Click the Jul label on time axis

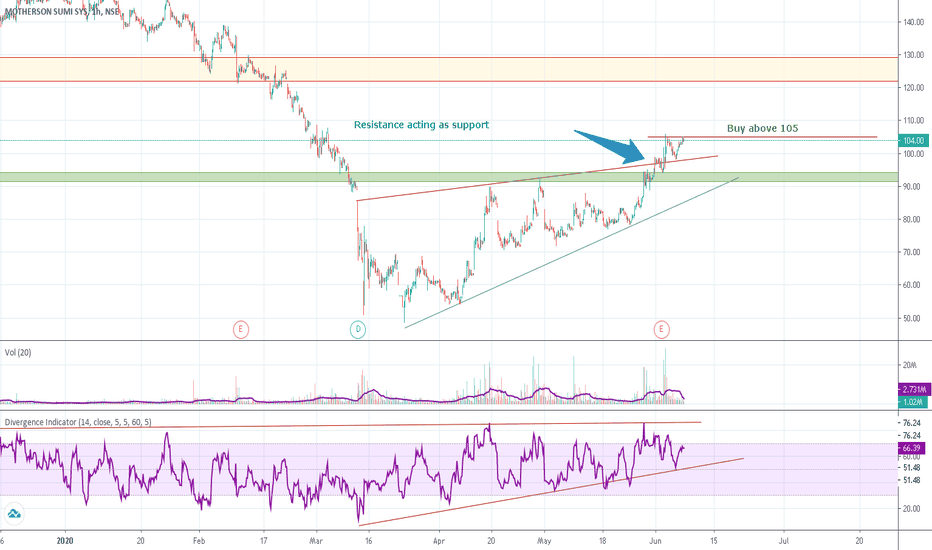pos(784,541)
